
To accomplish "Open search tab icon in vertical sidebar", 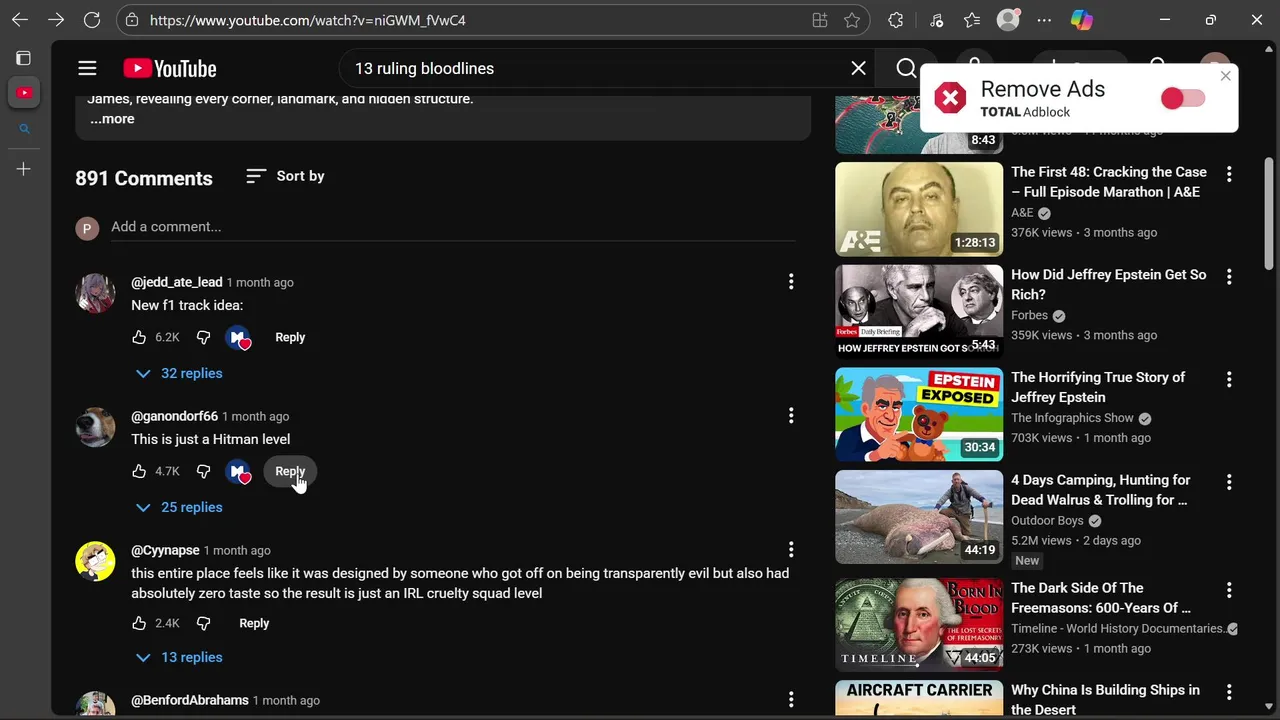I will click(24, 129).
